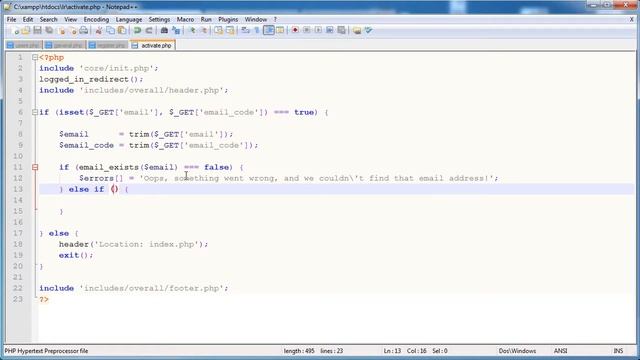This screenshot has width=640, height=360.
Task: Click run macro multiple times icon
Action: coord(330,31)
